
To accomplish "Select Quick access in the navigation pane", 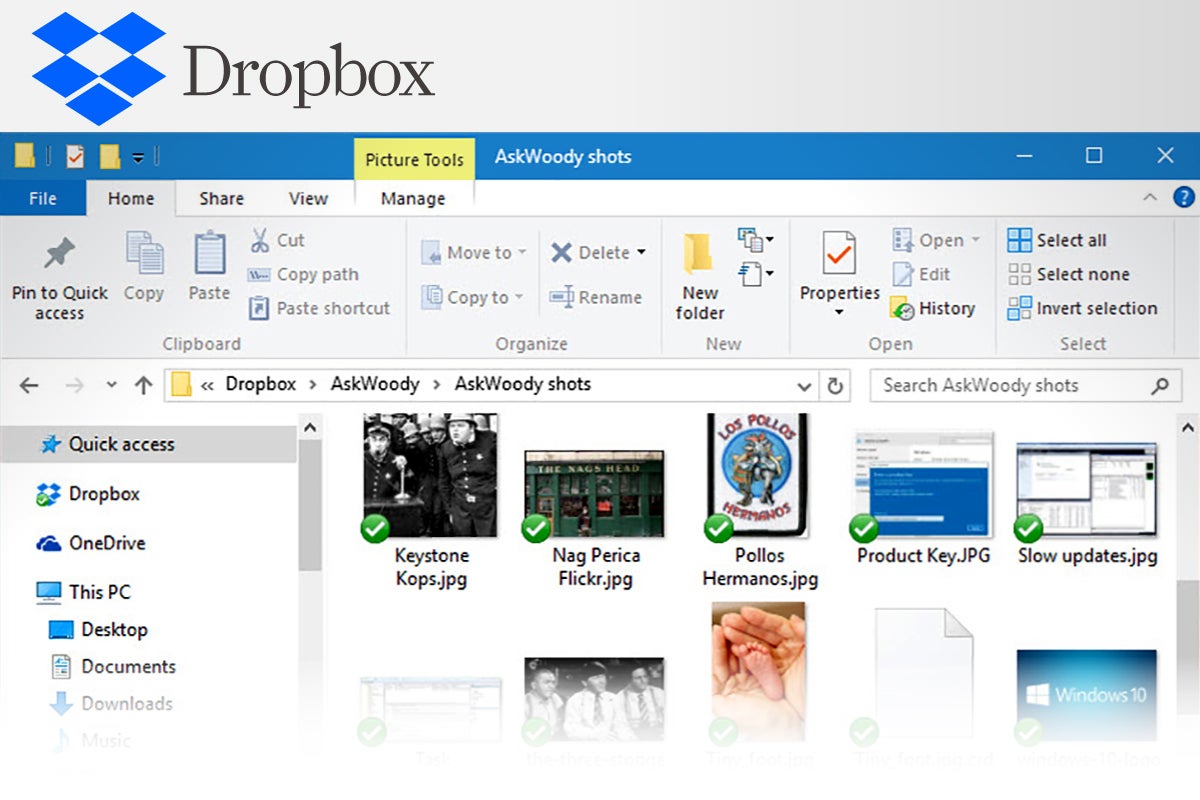I will pos(148,444).
